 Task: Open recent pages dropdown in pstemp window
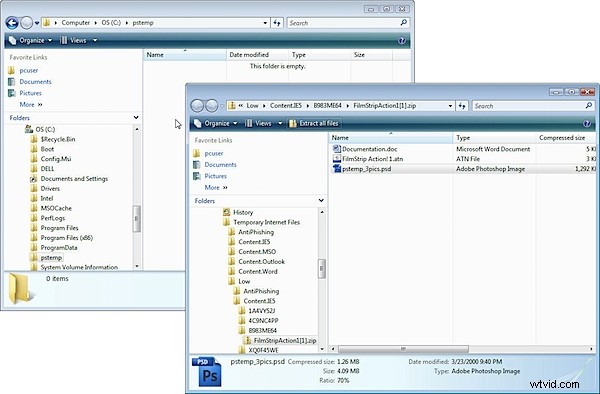37,23
